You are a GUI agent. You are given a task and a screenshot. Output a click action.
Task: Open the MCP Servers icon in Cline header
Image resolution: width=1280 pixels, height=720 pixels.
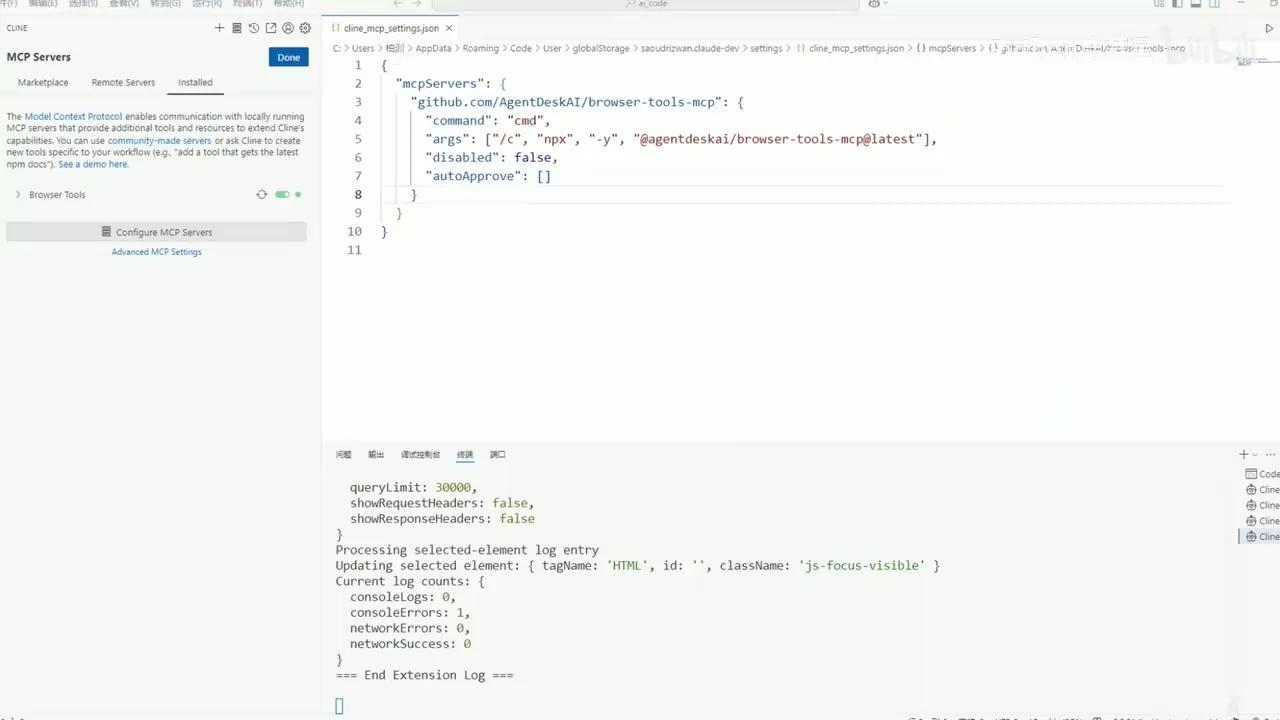[x=237, y=28]
